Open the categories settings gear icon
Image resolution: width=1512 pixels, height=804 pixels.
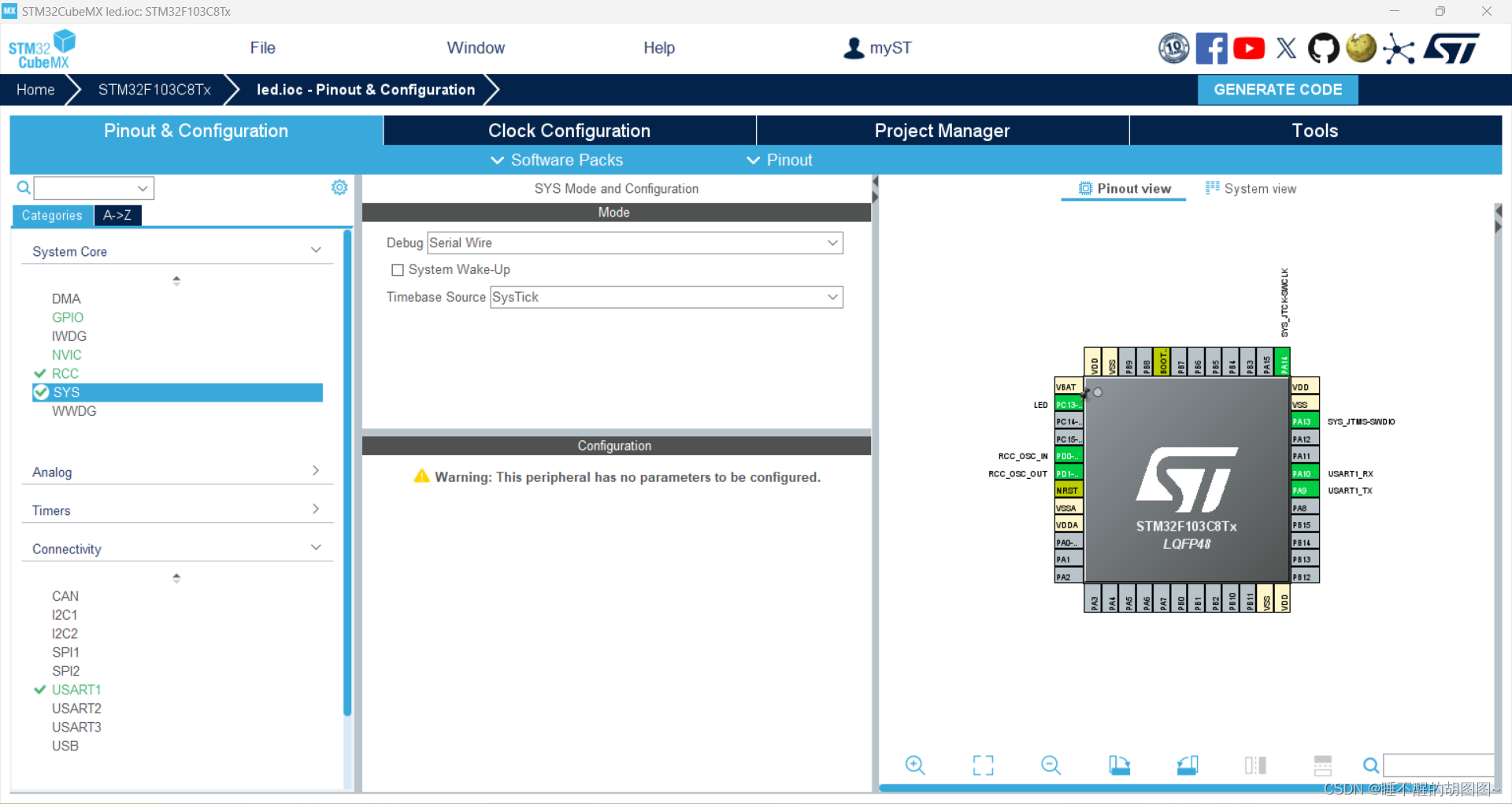pyautogui.click(x=339, y=187)
